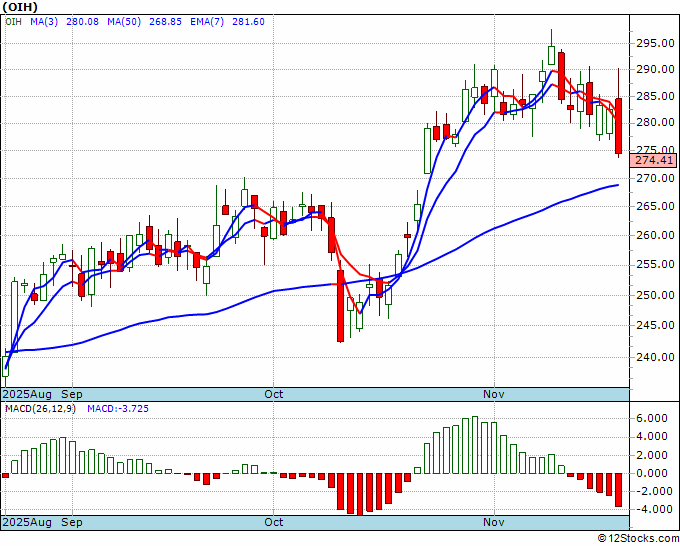Click the 290.00 price axis label
Image resolution: width=680 pixels, height=546 pixels.
[x=655, y=69]
